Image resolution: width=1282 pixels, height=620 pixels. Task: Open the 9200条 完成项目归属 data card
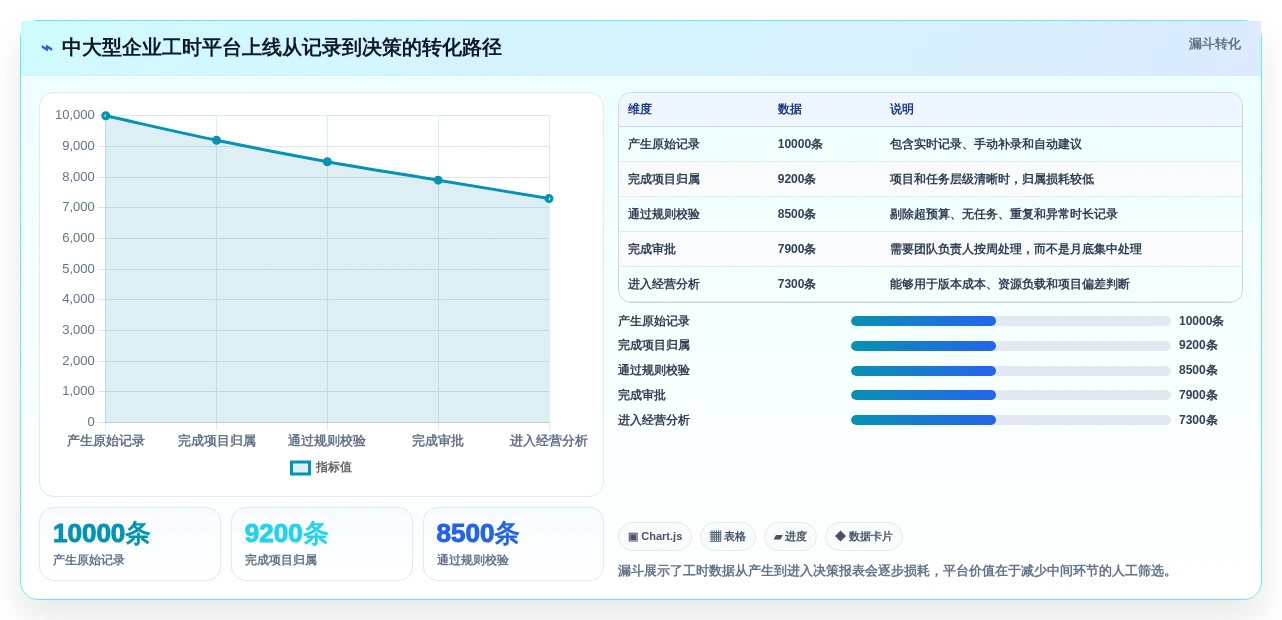click(322, 544)
